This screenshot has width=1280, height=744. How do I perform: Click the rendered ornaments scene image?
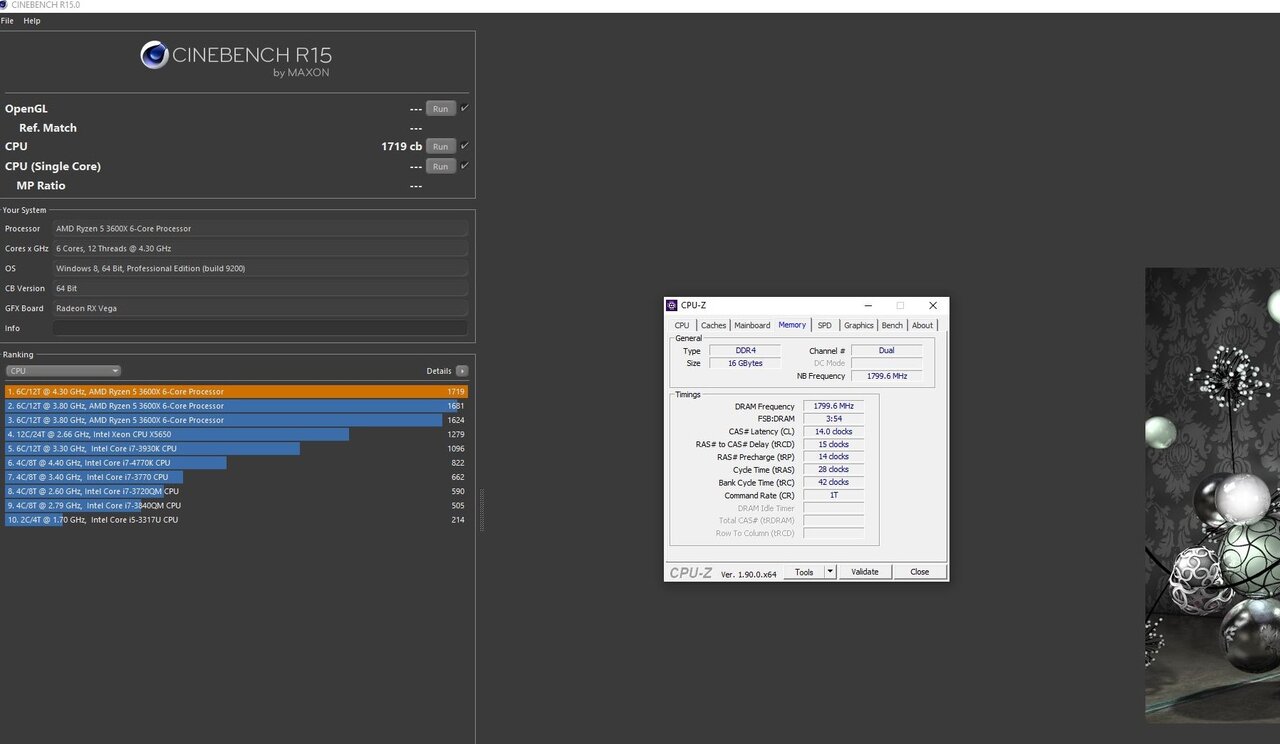(1212, 495)
